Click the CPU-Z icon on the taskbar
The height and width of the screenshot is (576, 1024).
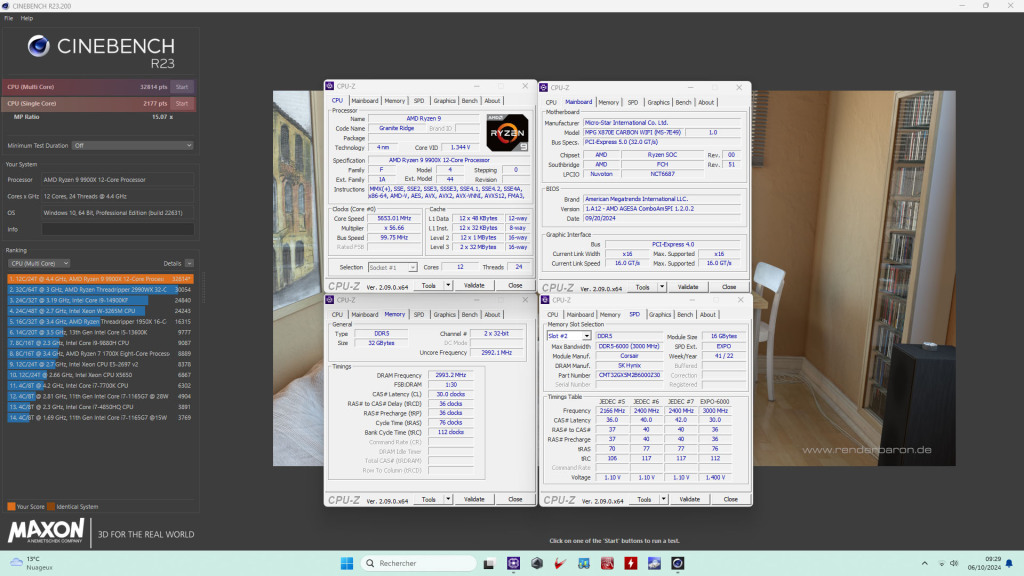point(513,563)
